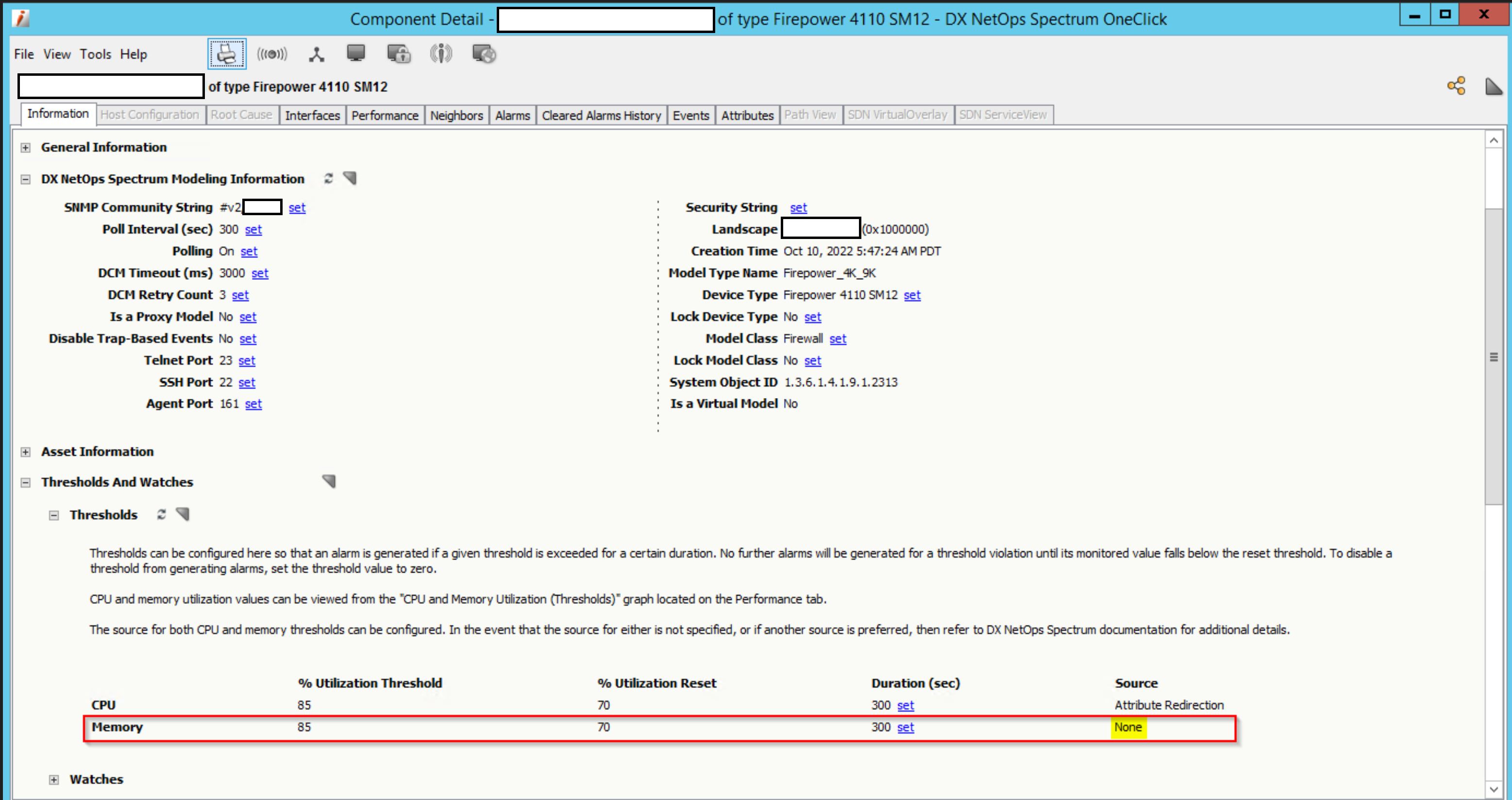Click Model Type Name value Firepower_4K_9K
This screenshot has height=800, width=1512.
[x=829, y=272]
